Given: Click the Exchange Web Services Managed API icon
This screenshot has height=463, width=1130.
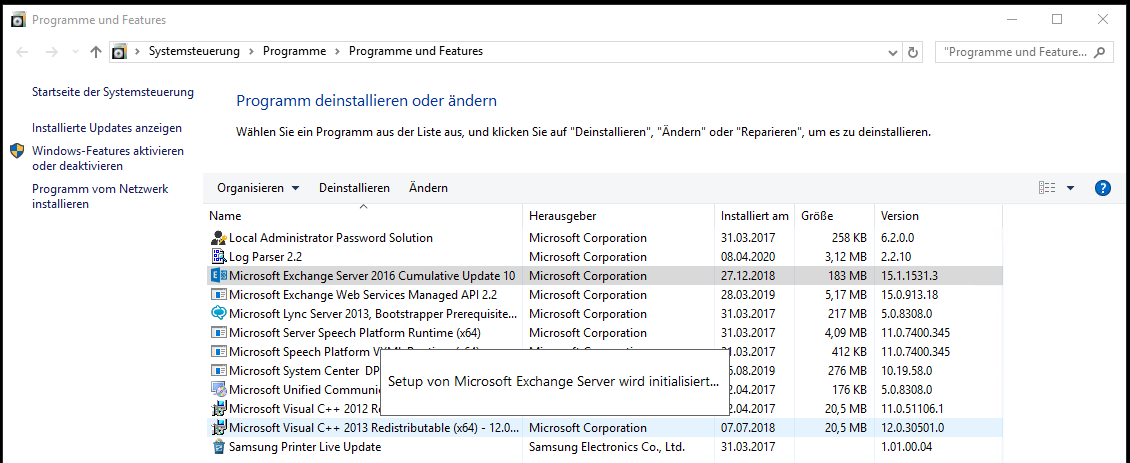Looking at the screenshot, I should click(x=219, y=295).
